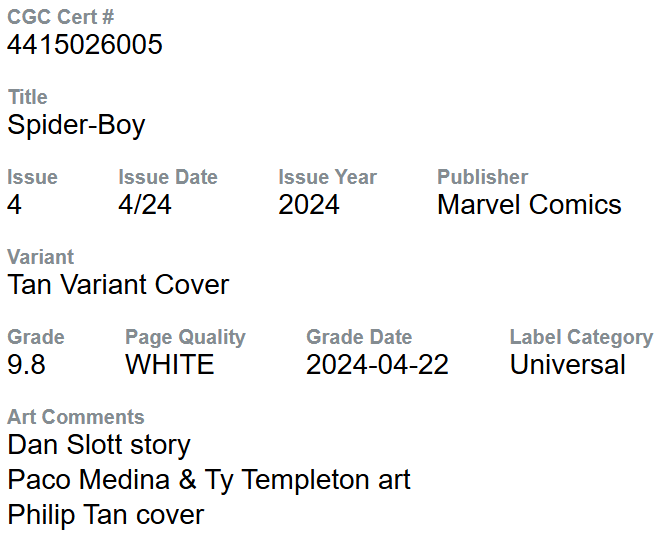
Task: Click the Art Comments heading
Action: coord(75,417)
